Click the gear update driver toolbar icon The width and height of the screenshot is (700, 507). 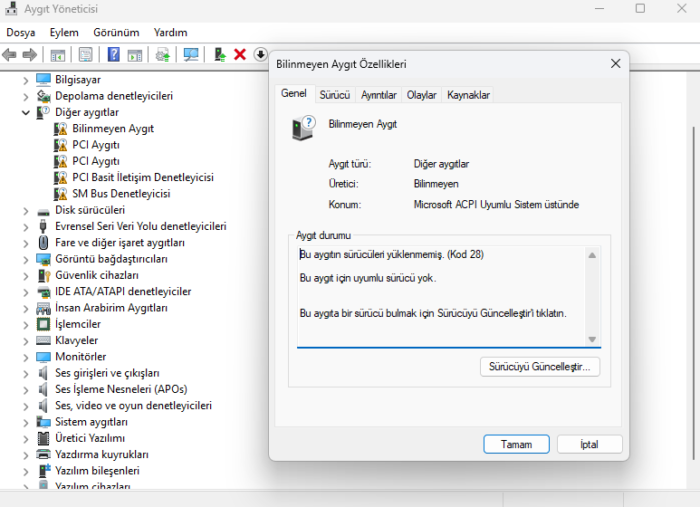[x=162, y=55]
